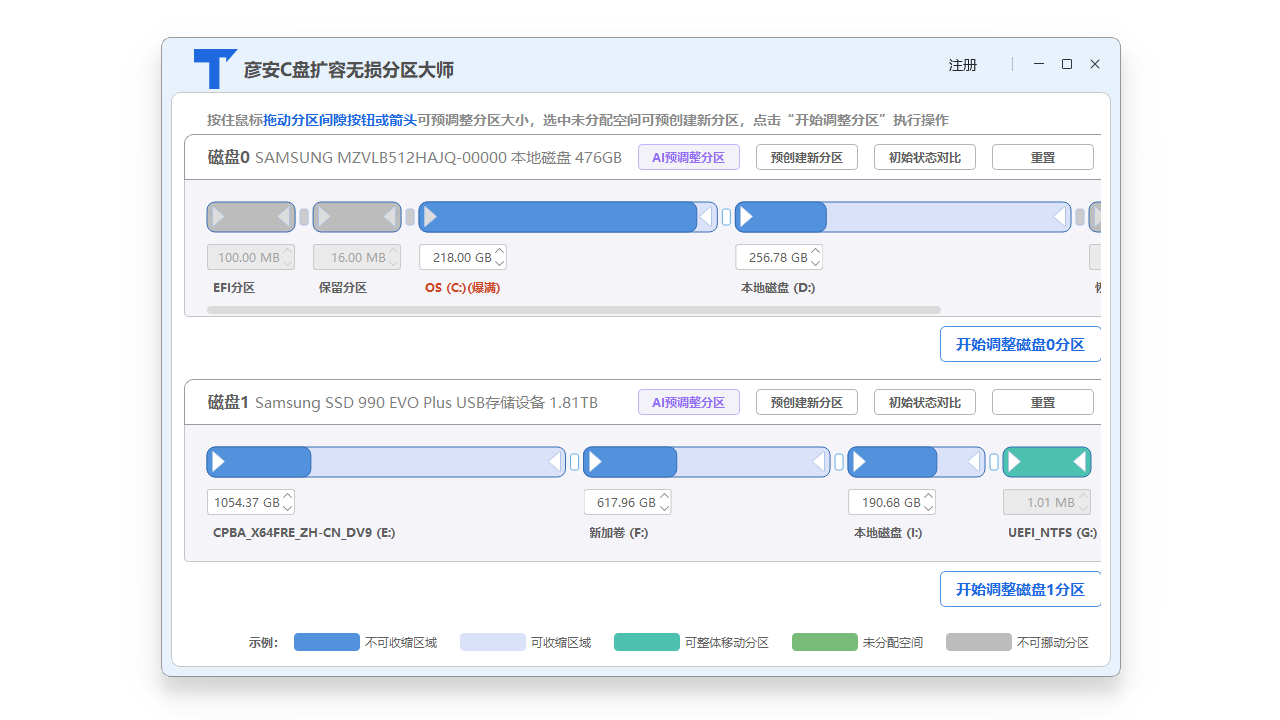1280x720 pixels.
Task: Click the gap button between I: and G: partitions
Action: click(994, 462)
